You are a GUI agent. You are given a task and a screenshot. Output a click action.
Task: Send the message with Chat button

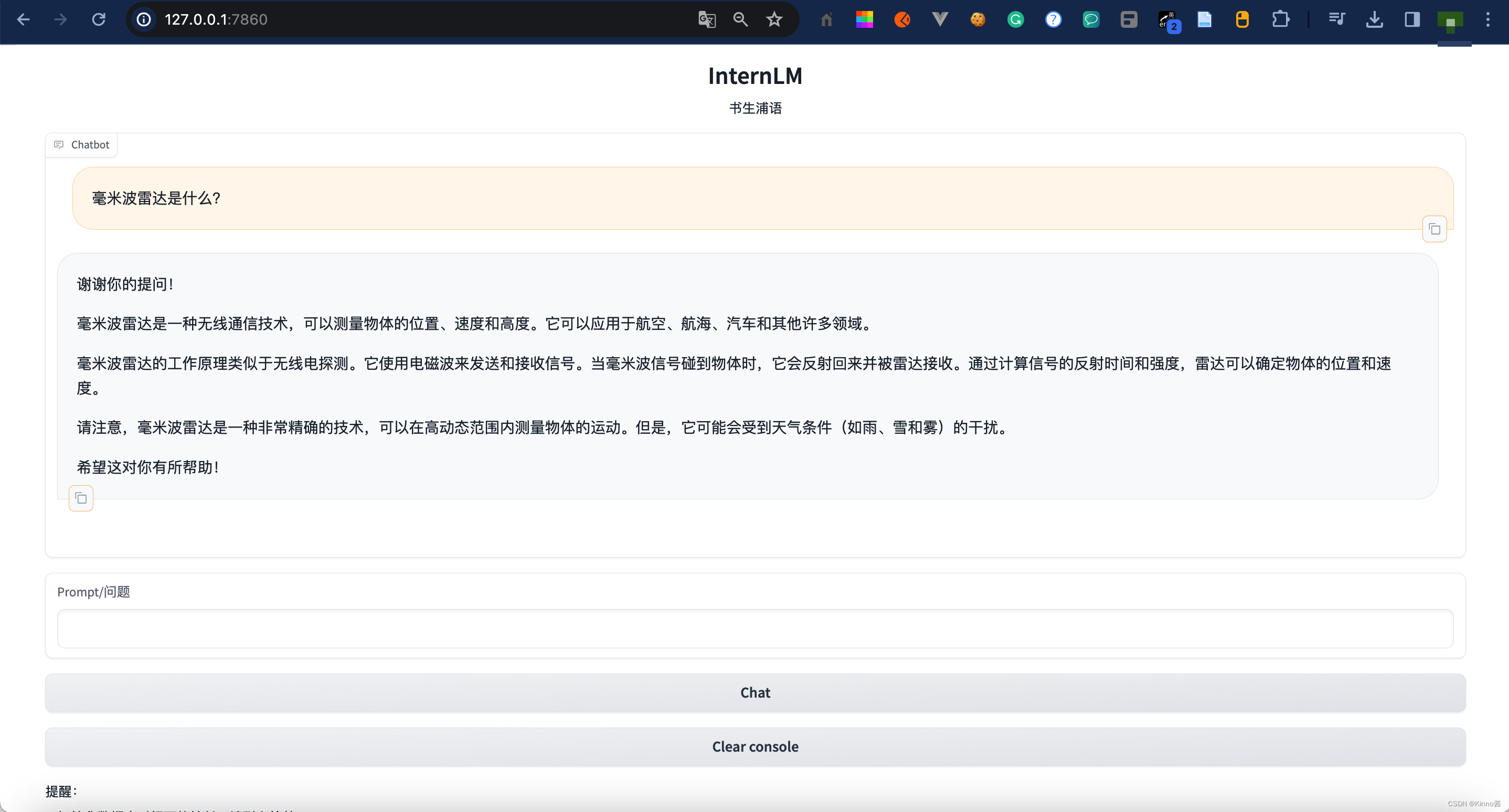755,692
